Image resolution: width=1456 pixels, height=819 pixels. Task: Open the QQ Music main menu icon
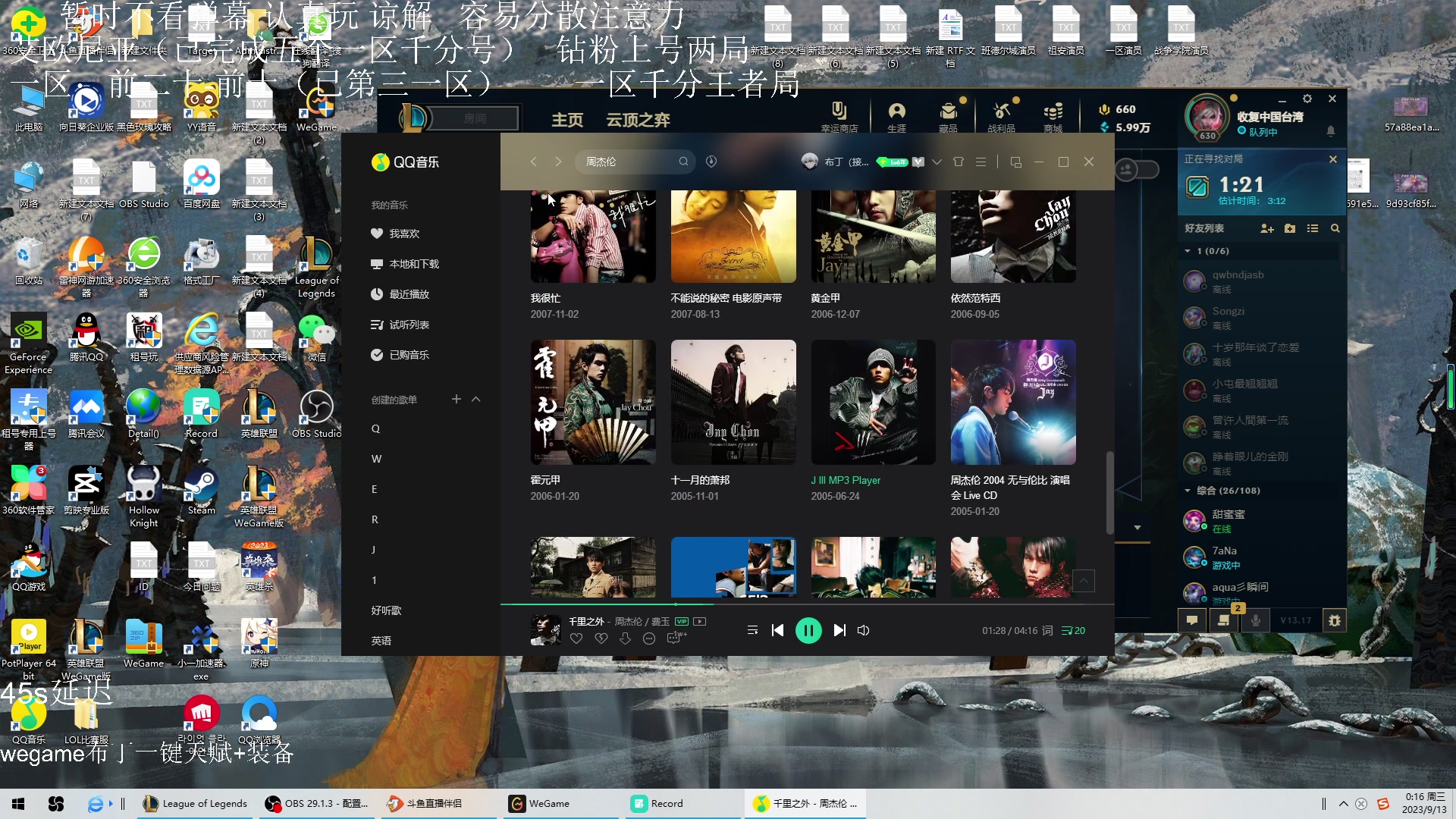coord(981,162)
